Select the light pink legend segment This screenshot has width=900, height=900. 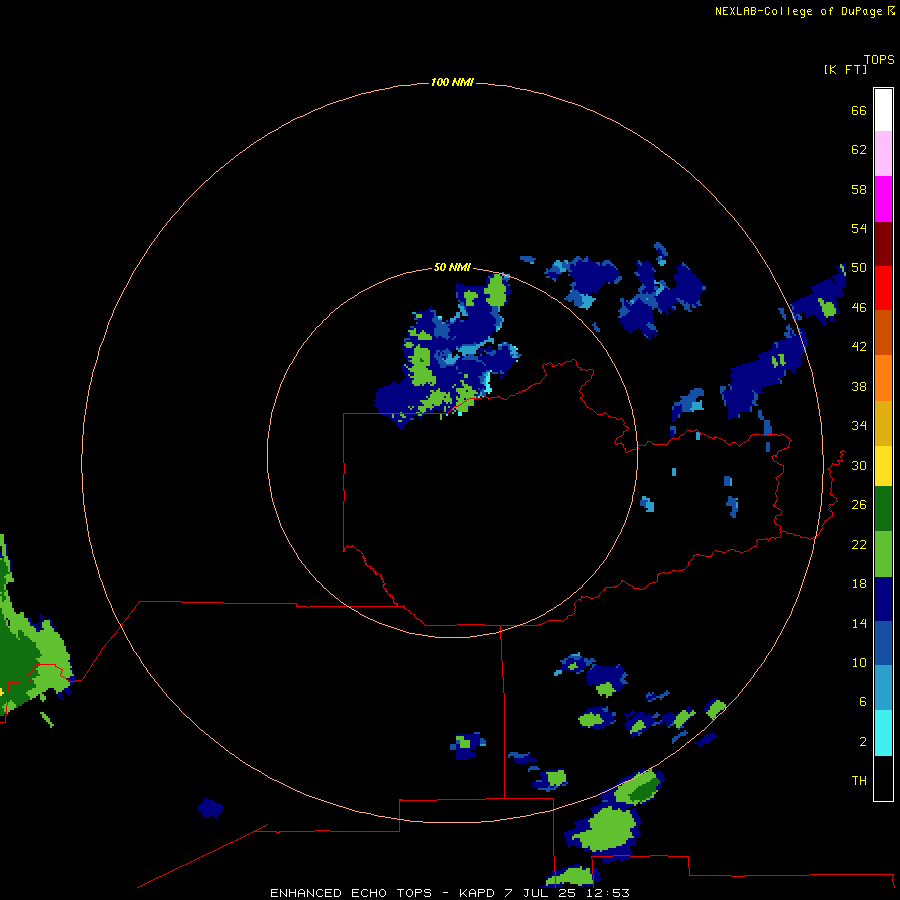[883, 153]
